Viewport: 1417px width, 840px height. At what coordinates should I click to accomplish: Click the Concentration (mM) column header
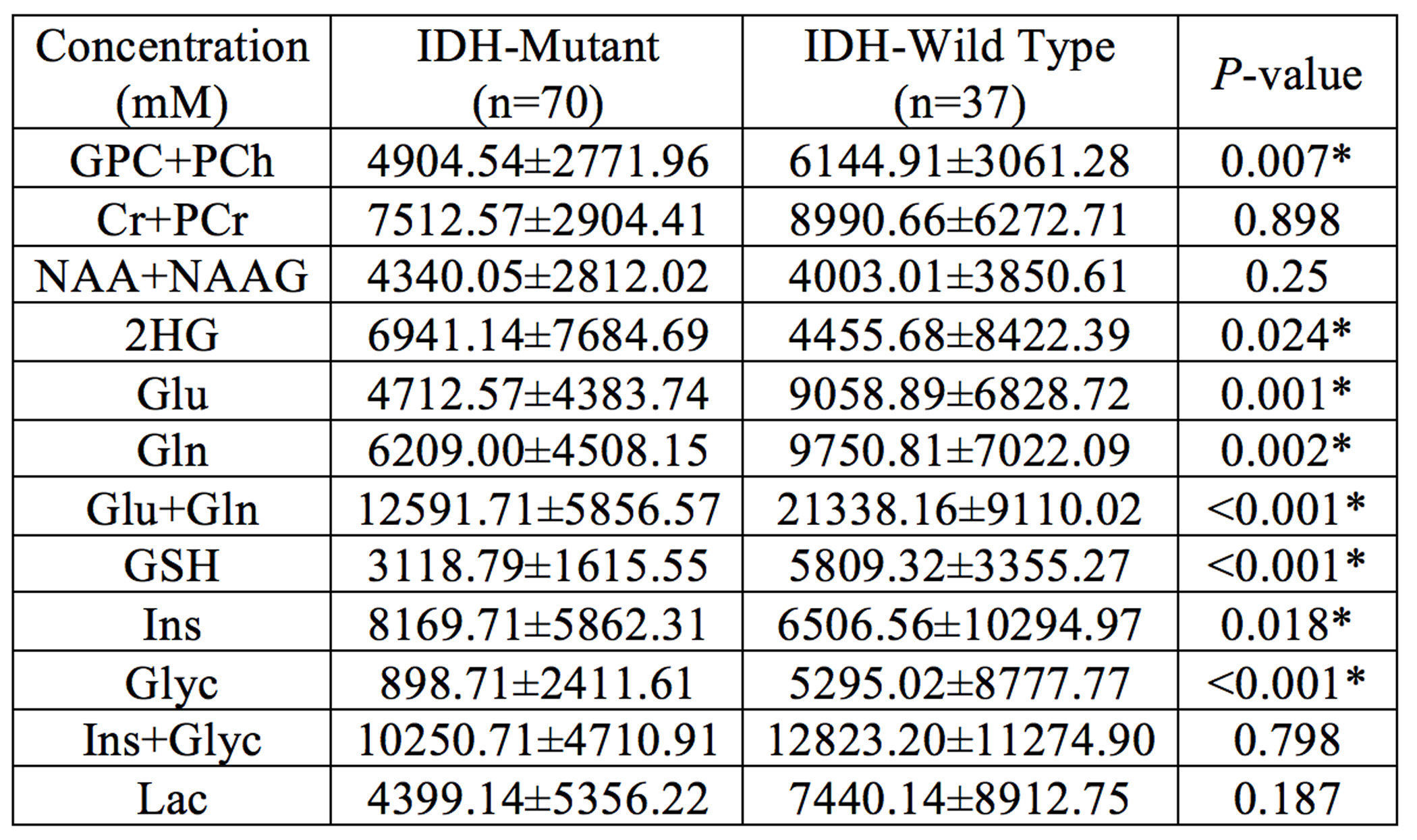[x=171, y=73]
